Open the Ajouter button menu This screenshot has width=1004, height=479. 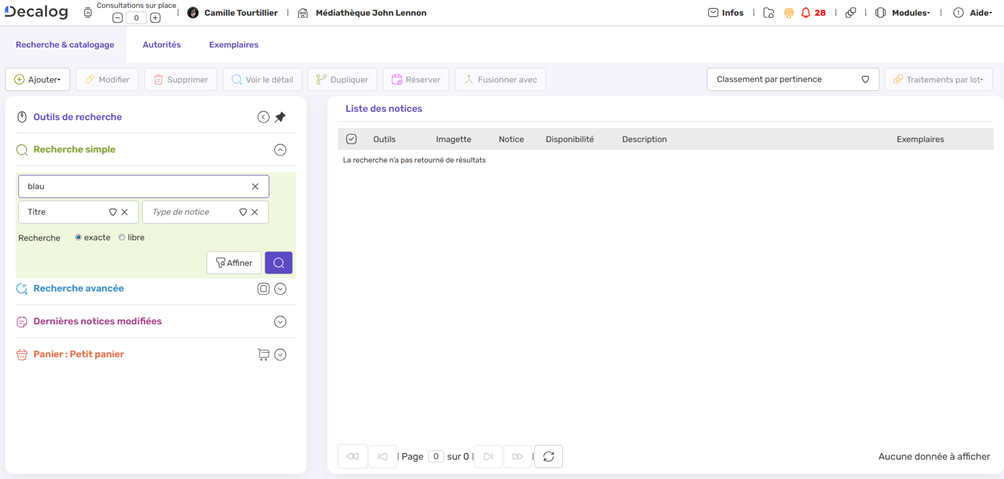(x=38, y=79)
